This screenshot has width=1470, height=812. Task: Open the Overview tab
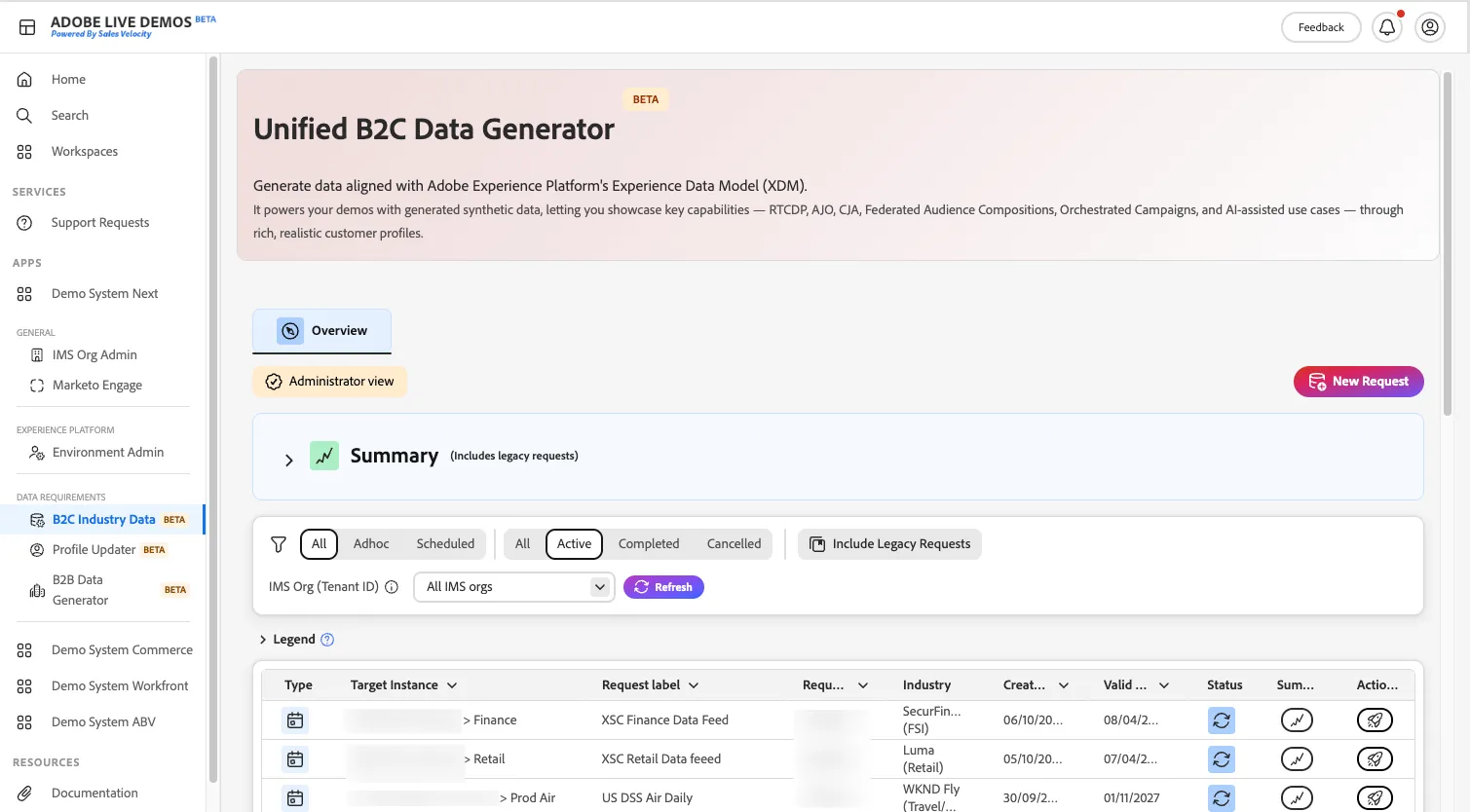322,331
